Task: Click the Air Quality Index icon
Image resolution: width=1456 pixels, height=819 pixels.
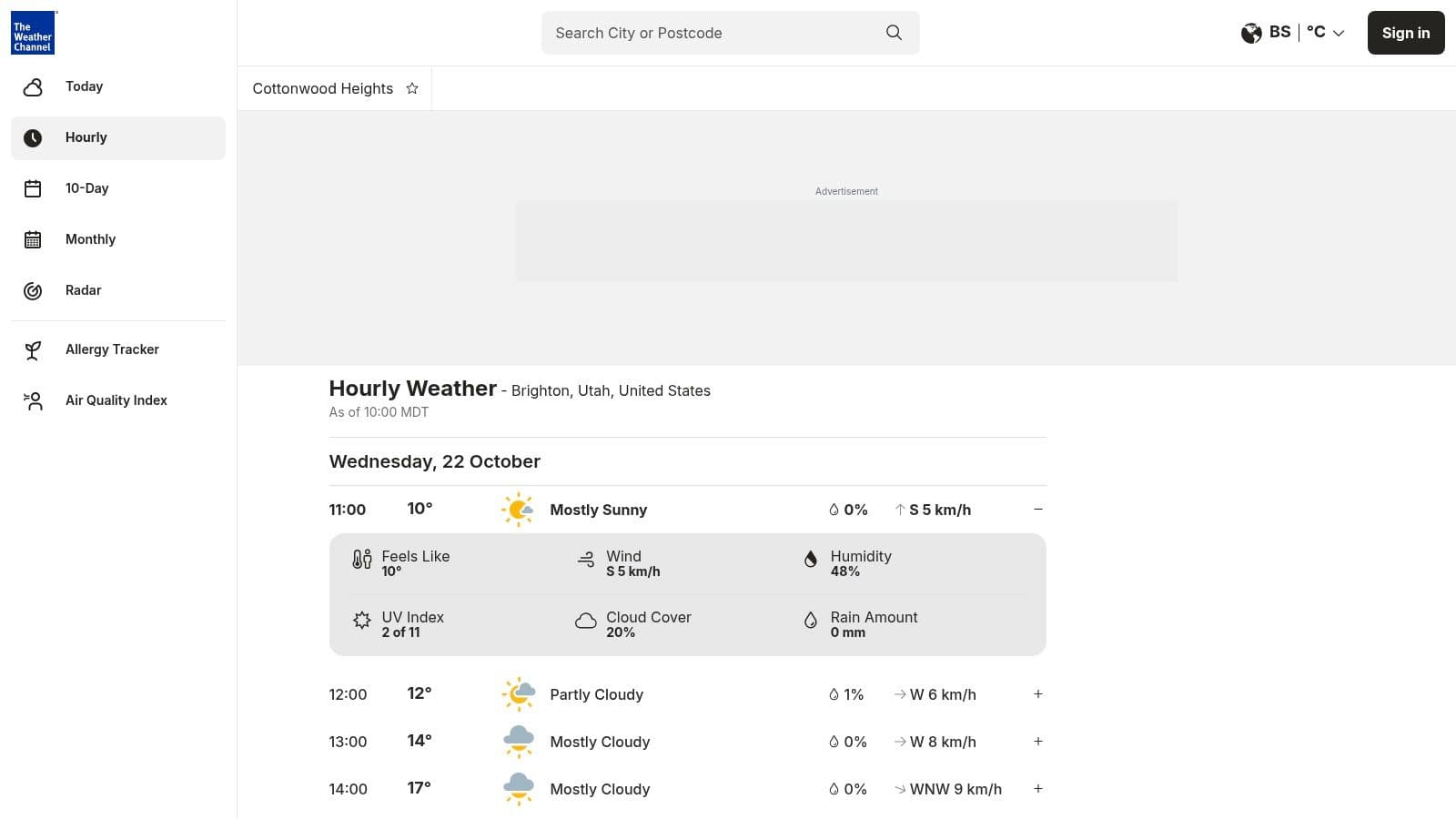Action: coord(33,400)
